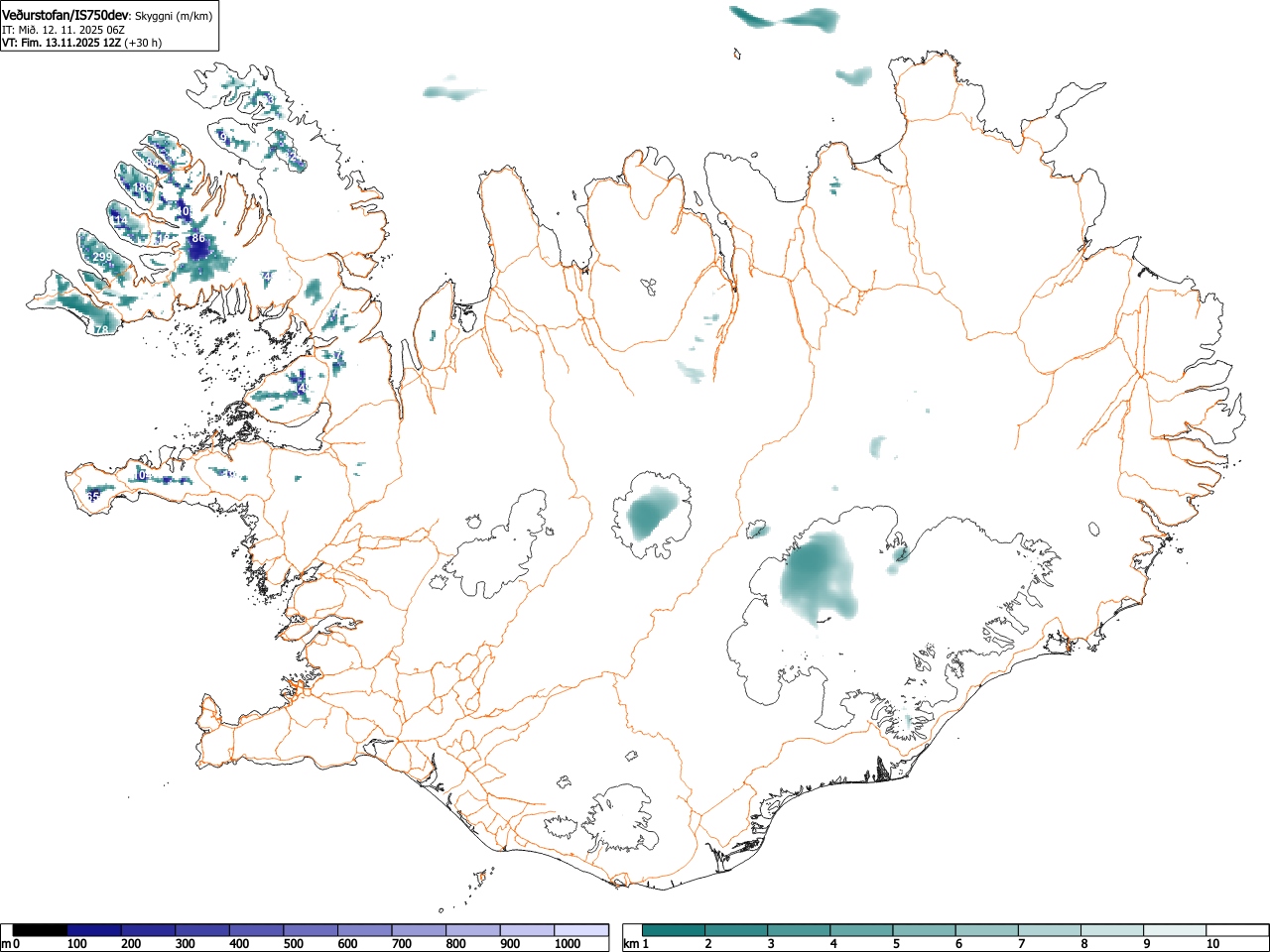Click the '84' visibility value in the Westfjords
This screenshot has width=1270, height=952.
(152, 163)
